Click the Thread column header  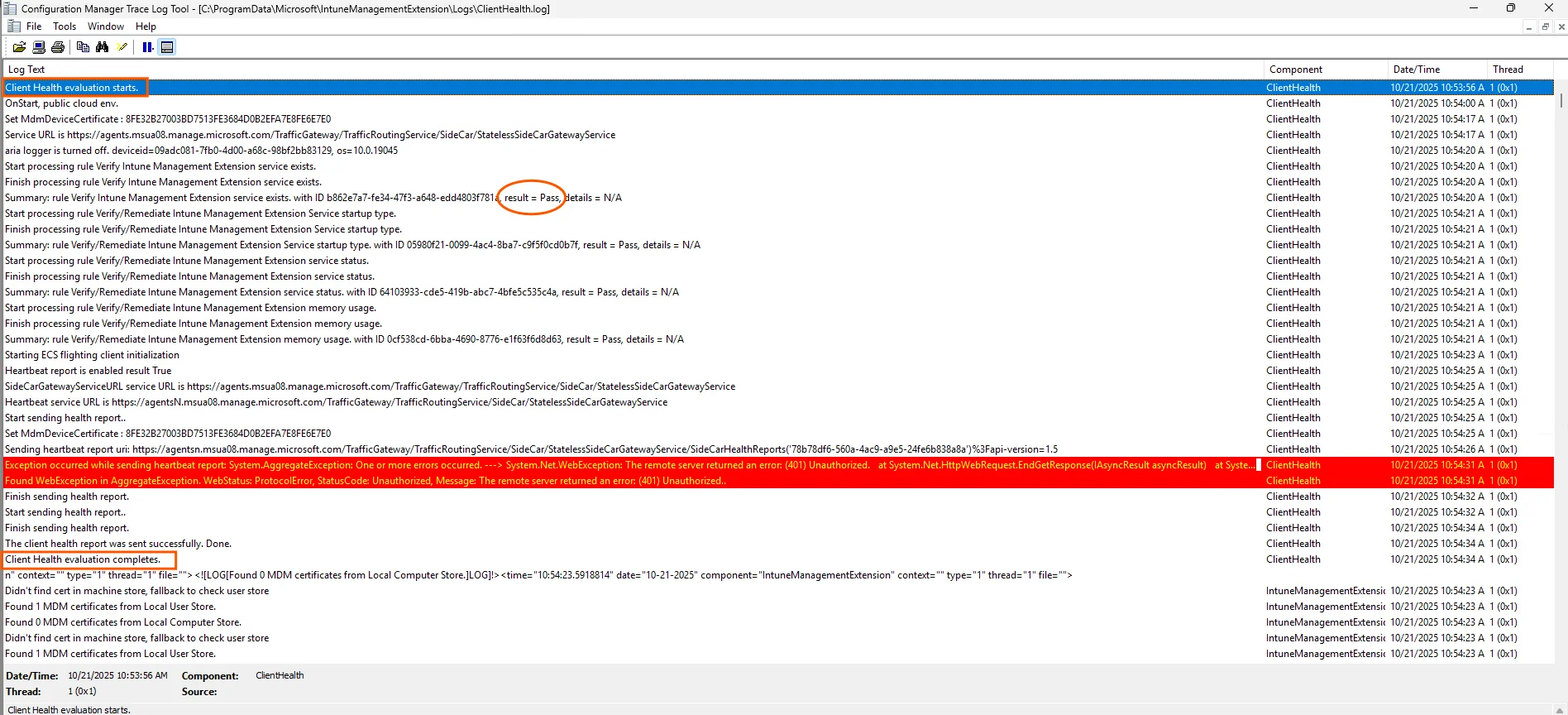pyautogui.click(x=1520, y=70)
